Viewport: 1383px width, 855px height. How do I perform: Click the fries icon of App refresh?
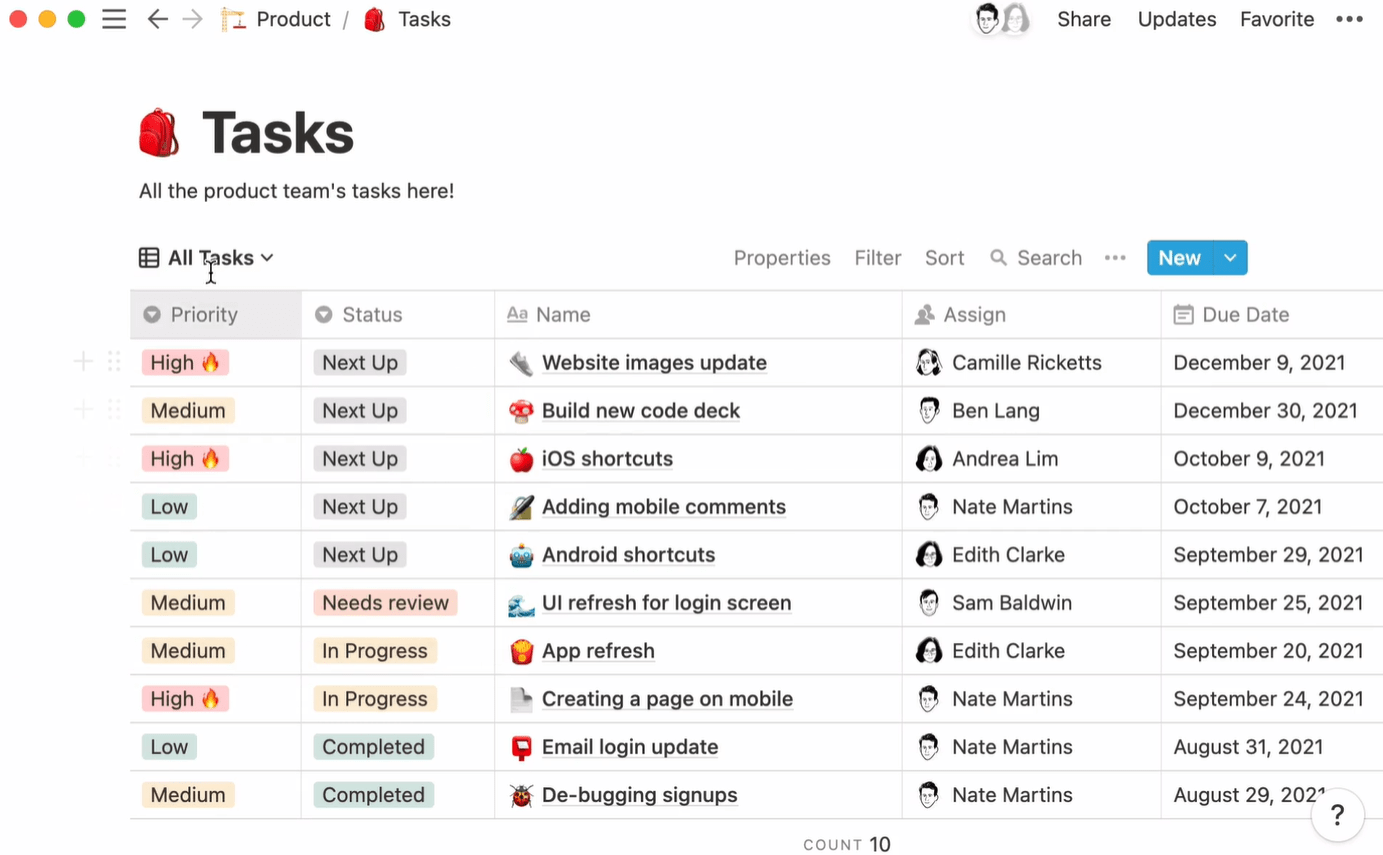(x=521, y=651)
